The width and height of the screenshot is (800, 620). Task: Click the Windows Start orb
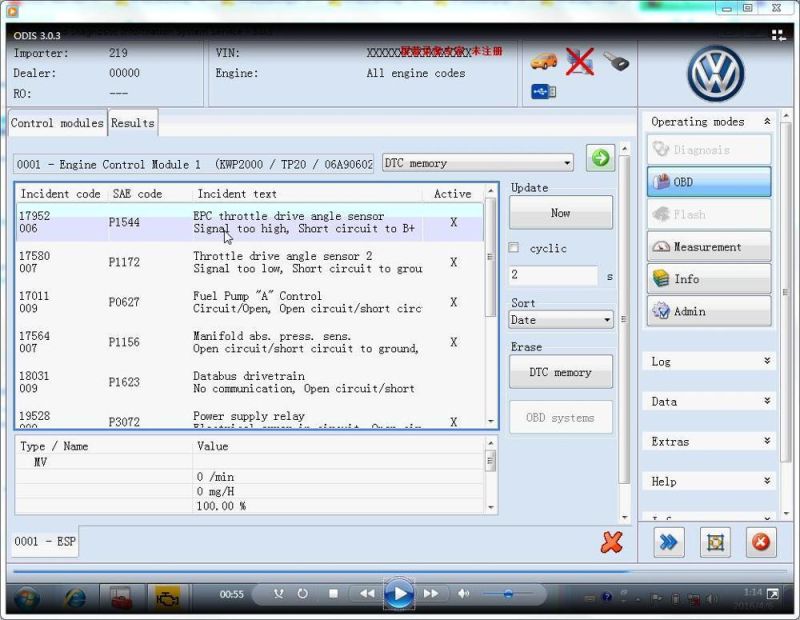27,598
